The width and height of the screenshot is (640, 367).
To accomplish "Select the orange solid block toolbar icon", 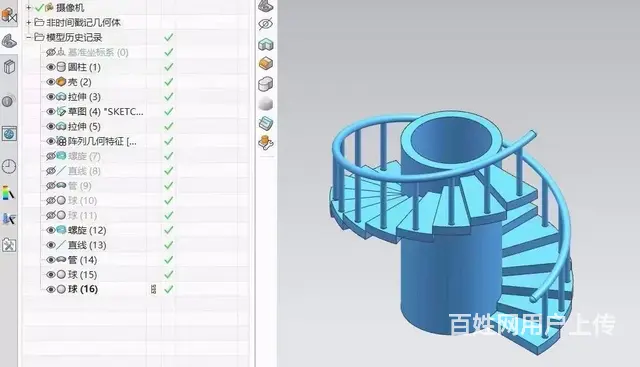I will [x=266, y=64].
